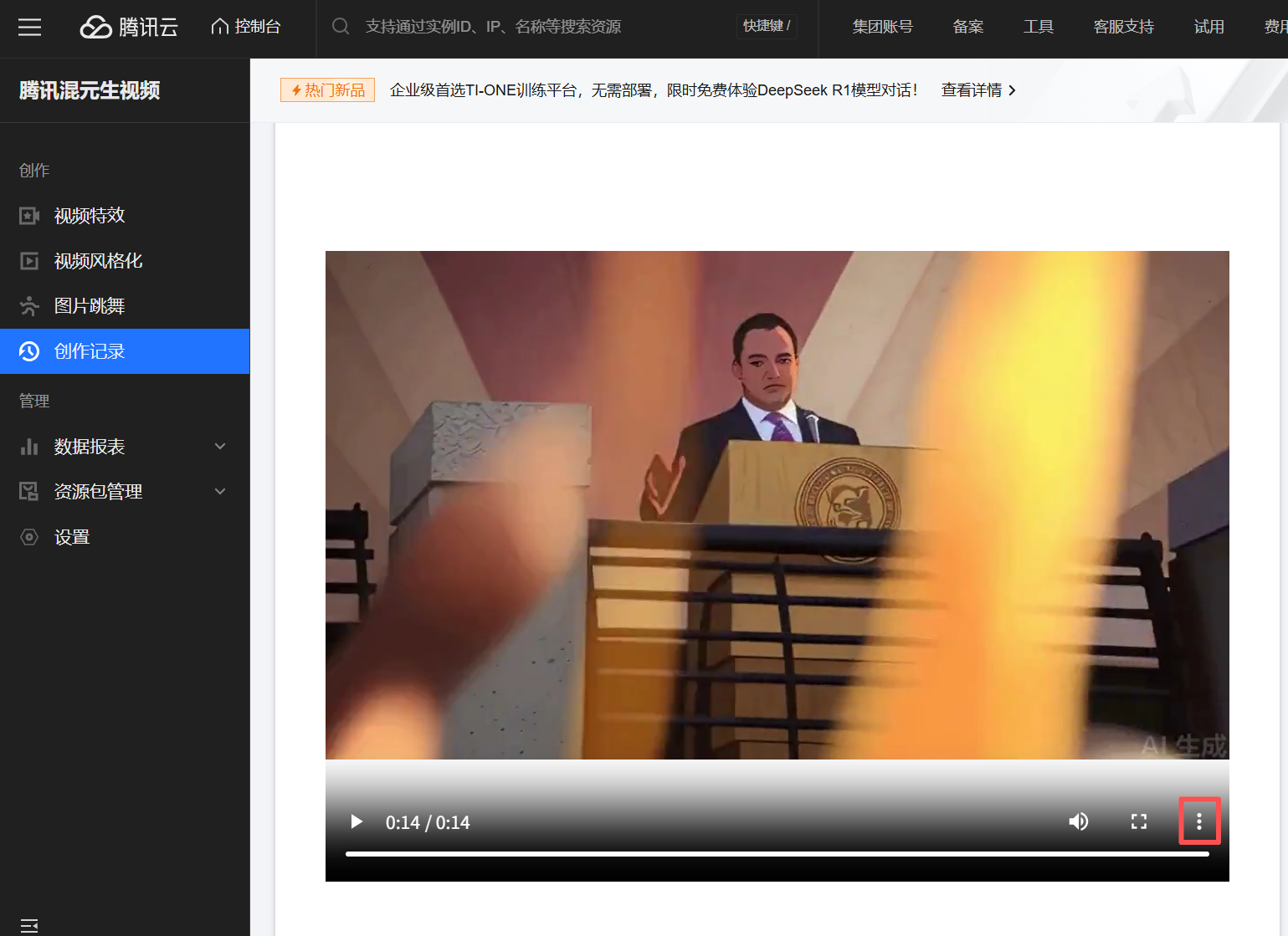
Task: Expand 资源包管理 chevron
Action: pyautogui.click(x=220, y=492)
